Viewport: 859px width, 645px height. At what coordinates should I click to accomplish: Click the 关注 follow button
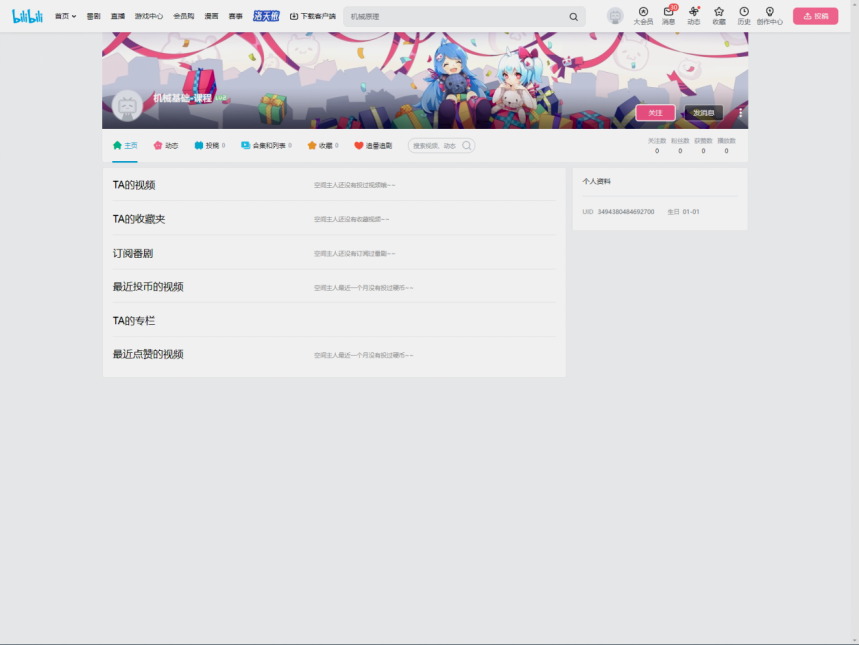click(655, 113)
